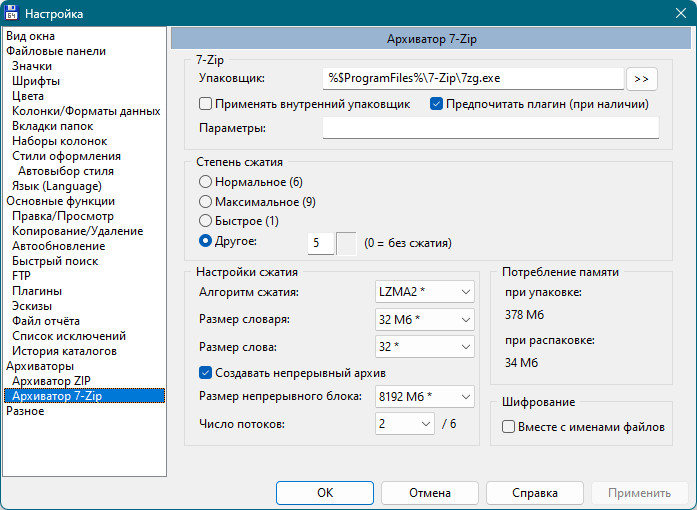Image resolution: width=697 pixels, height=510 pixels.
Task: Toggle 'Применять внутренний упаковщик' checkbox
Action: pyautogui.click(x=206, y=103)
